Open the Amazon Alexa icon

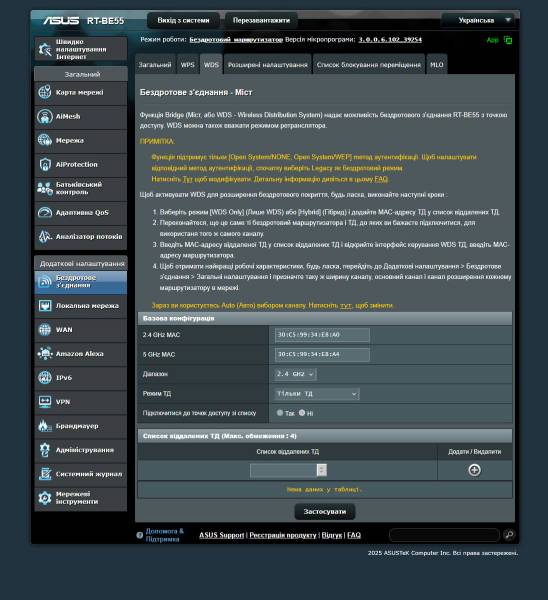[45, 354]
